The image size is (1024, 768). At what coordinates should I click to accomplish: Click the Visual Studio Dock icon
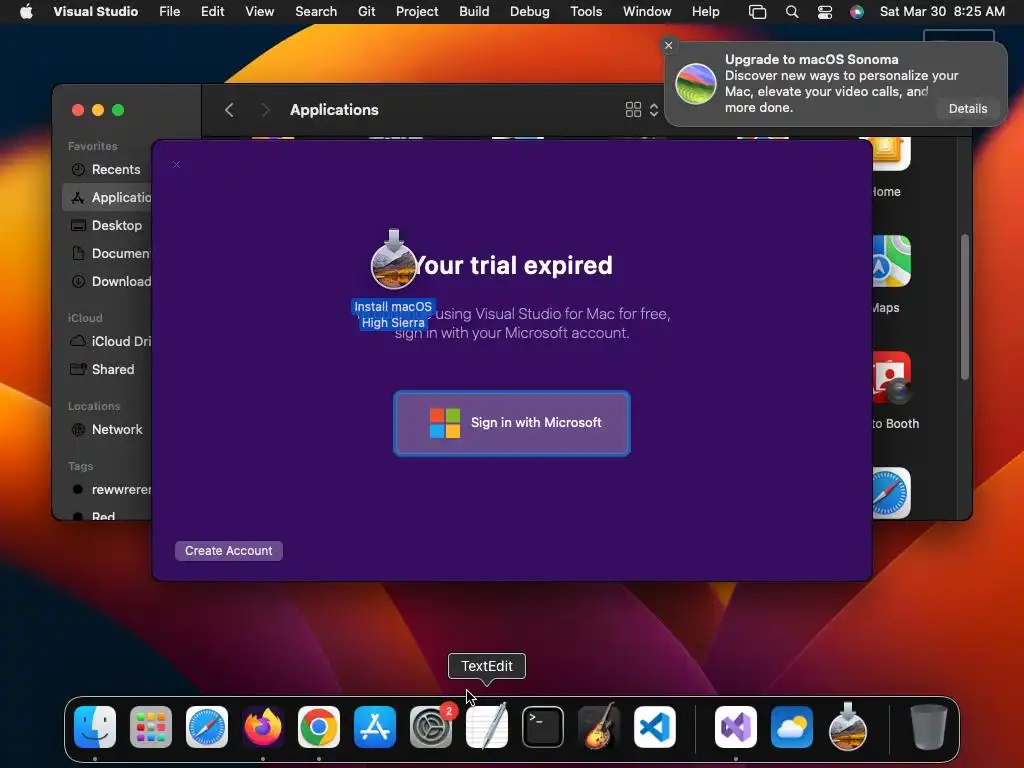tap(736, 727)
